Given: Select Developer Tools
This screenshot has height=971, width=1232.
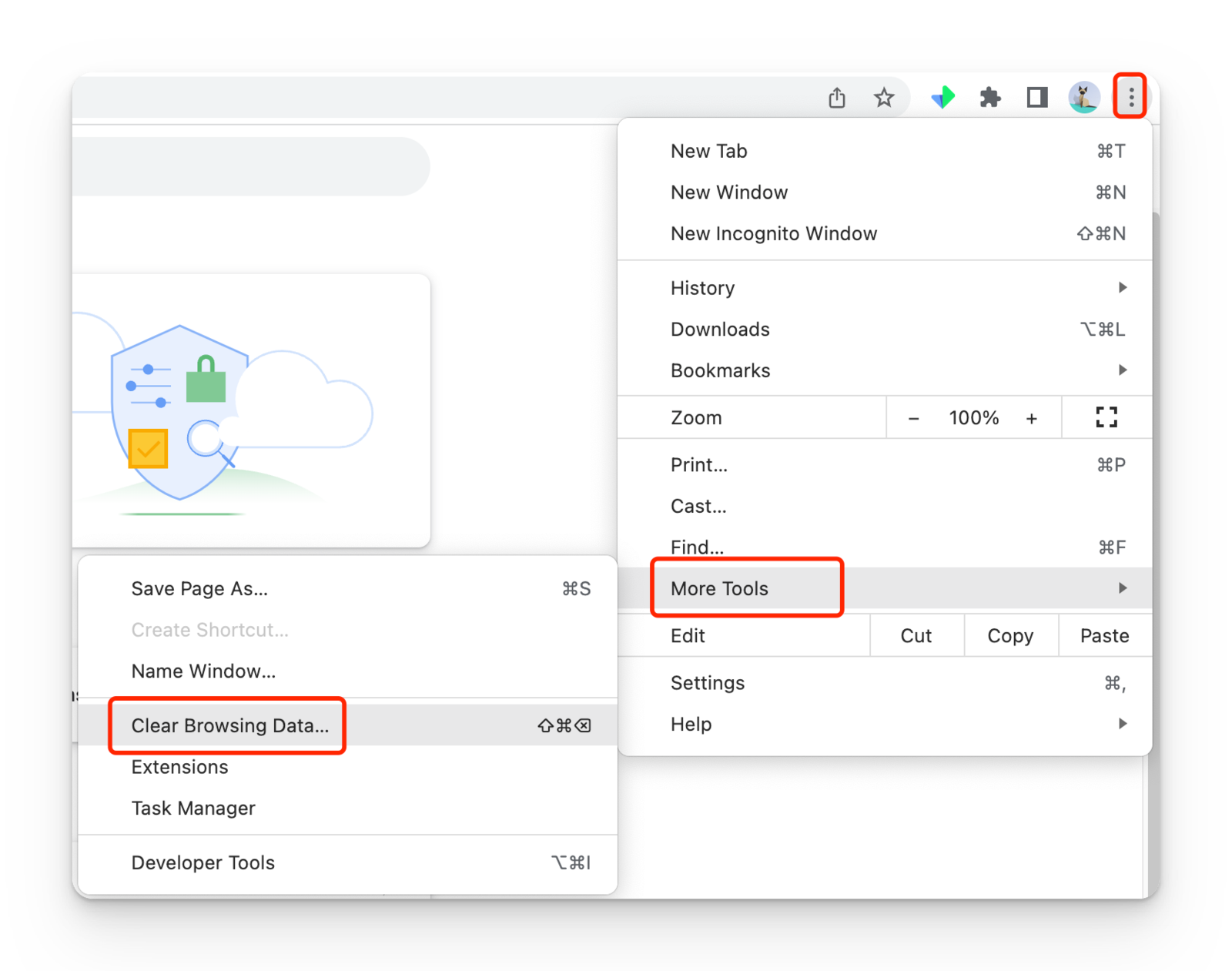Looking at the screenshot, I should click(x=203, y=862).
